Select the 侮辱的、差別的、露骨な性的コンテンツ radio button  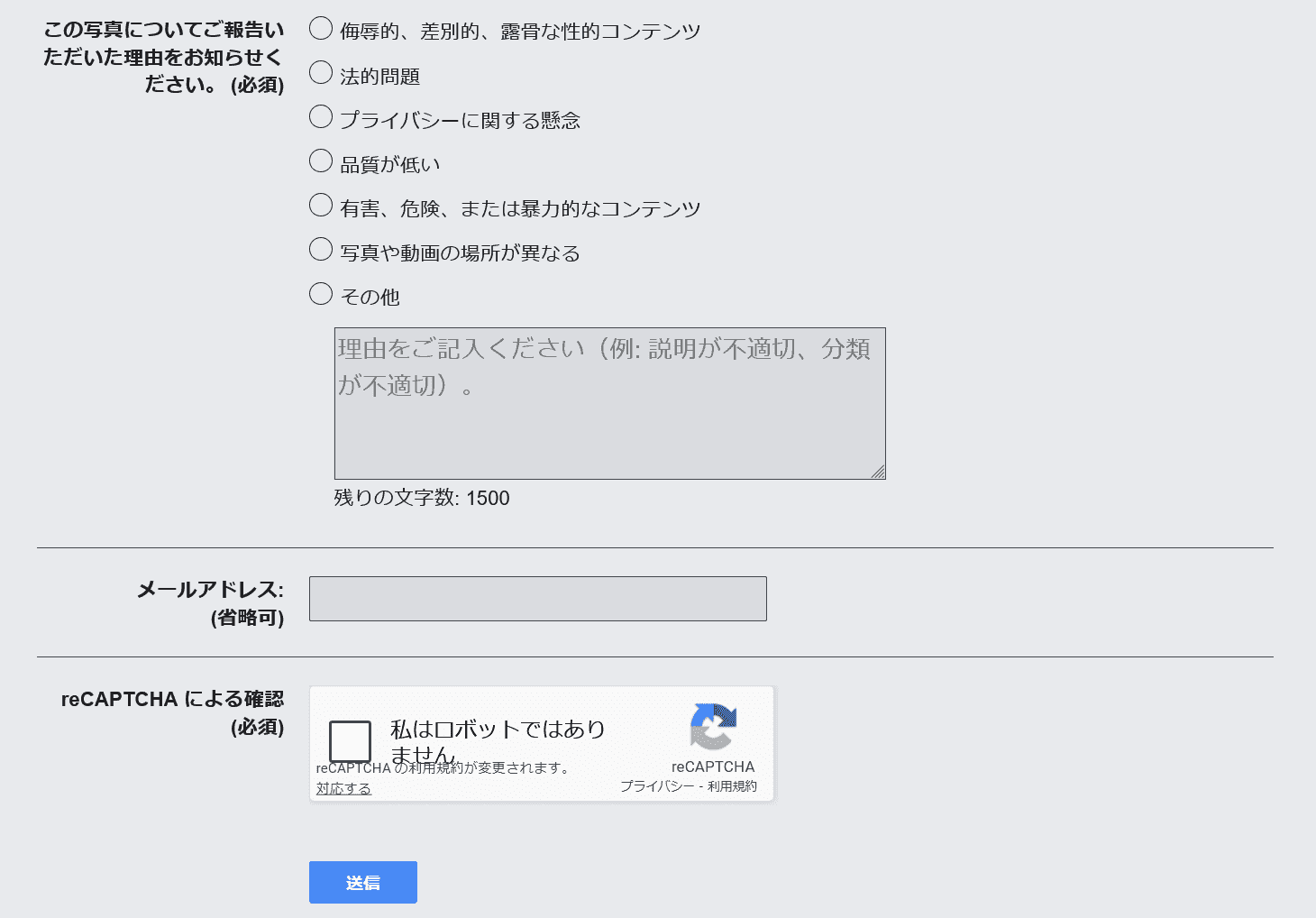pos(321,29)
